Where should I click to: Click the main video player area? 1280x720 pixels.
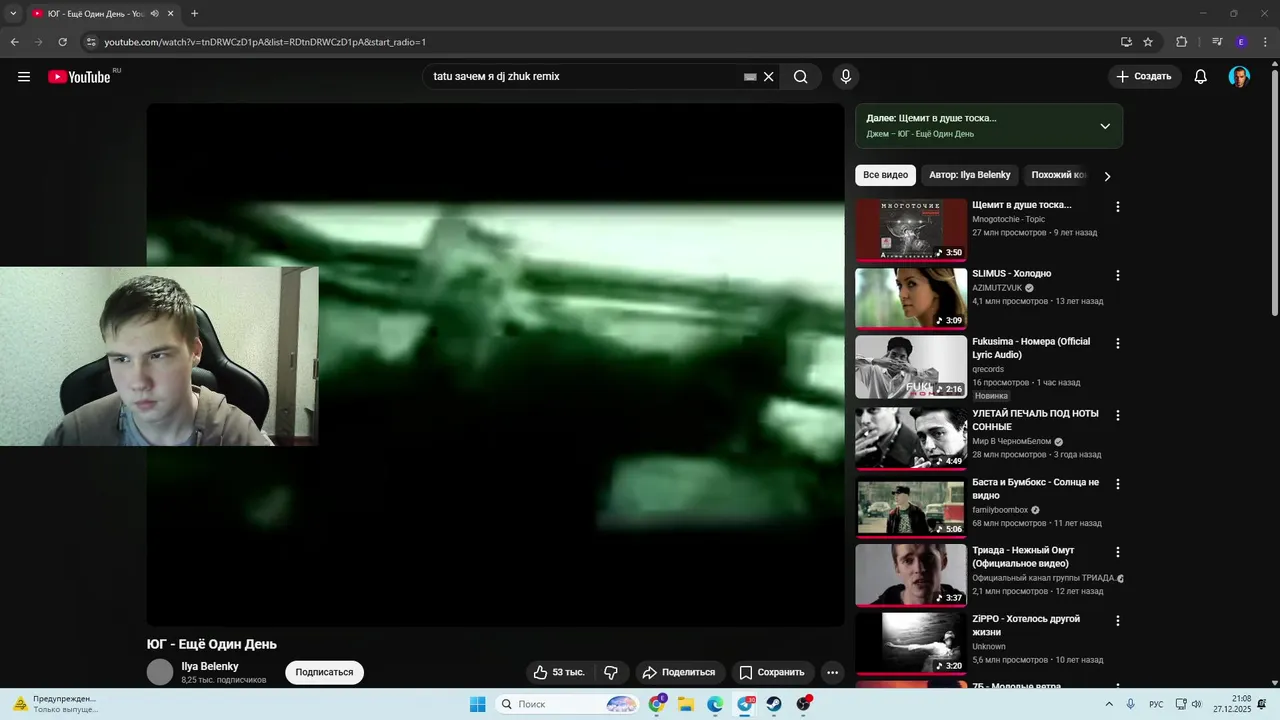[495, 365]
